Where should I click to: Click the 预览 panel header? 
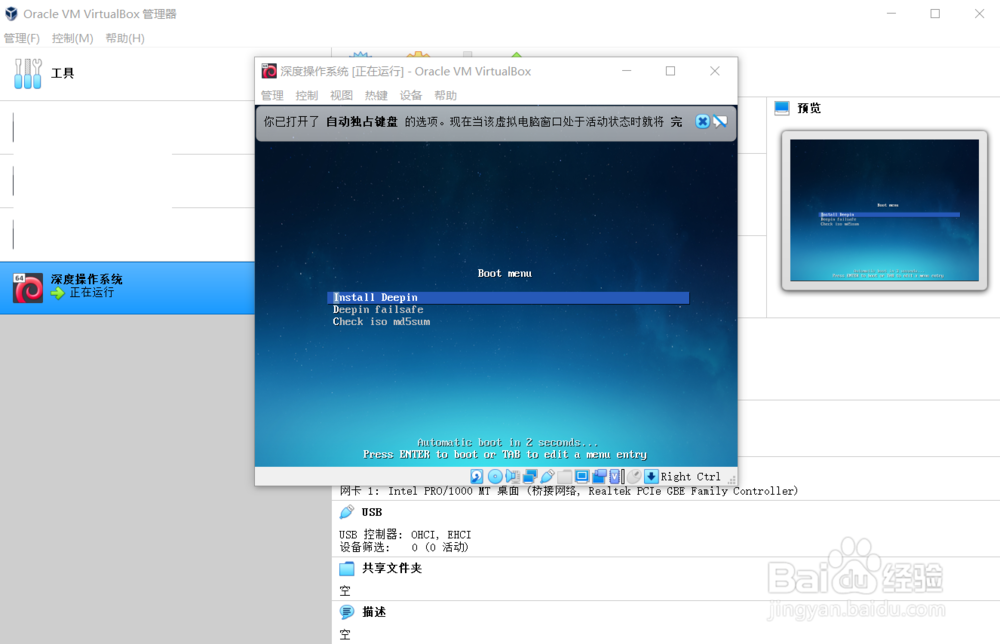pyautogui.click(x=809, y=108)
